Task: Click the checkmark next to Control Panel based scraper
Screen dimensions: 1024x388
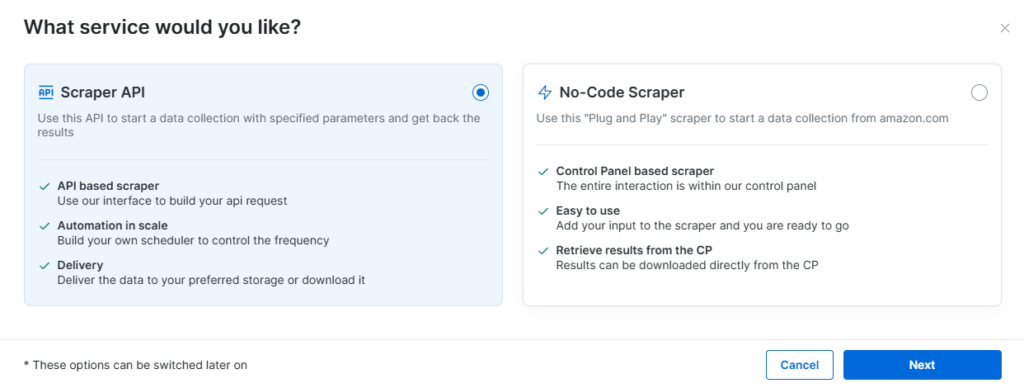Action: point(543,172)
